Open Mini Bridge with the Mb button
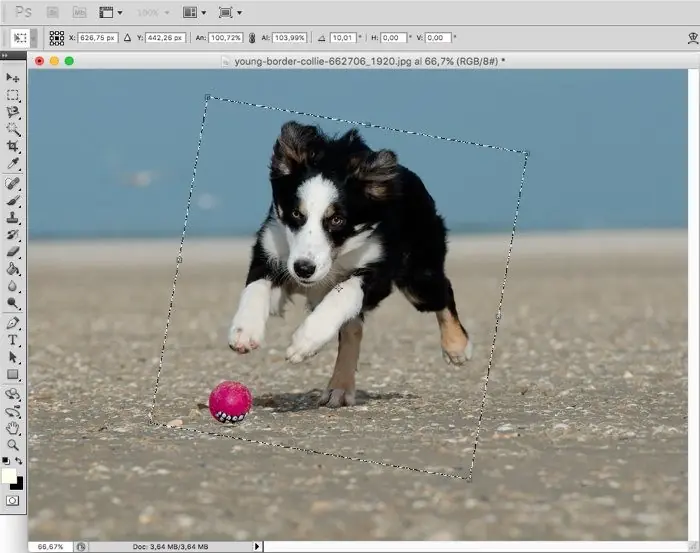This screenshot has width=700, height=553. [x=79, y=13]
